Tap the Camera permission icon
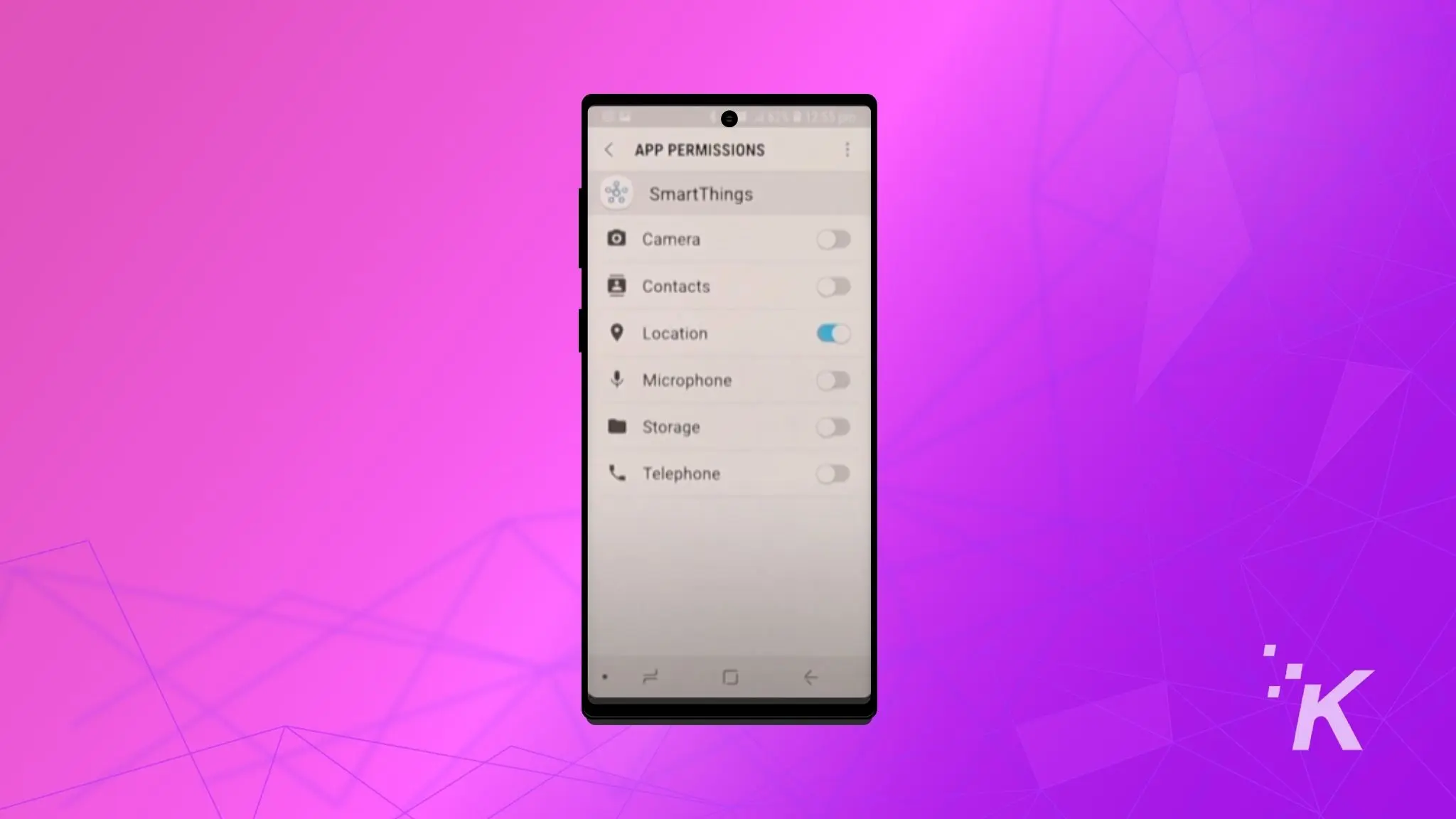 tap(616, 238)
